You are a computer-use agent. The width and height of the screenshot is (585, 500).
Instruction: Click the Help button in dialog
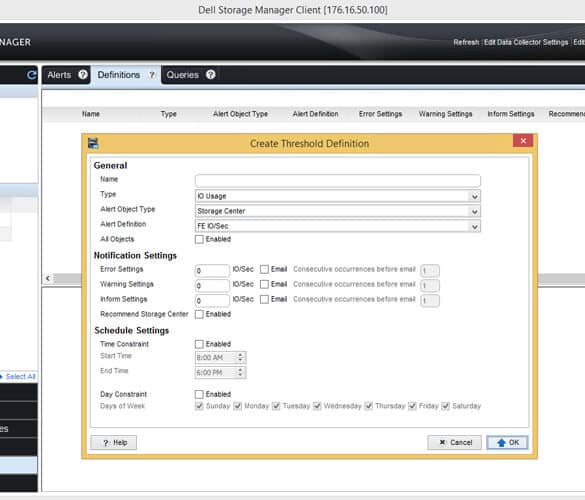pos(114,443)
